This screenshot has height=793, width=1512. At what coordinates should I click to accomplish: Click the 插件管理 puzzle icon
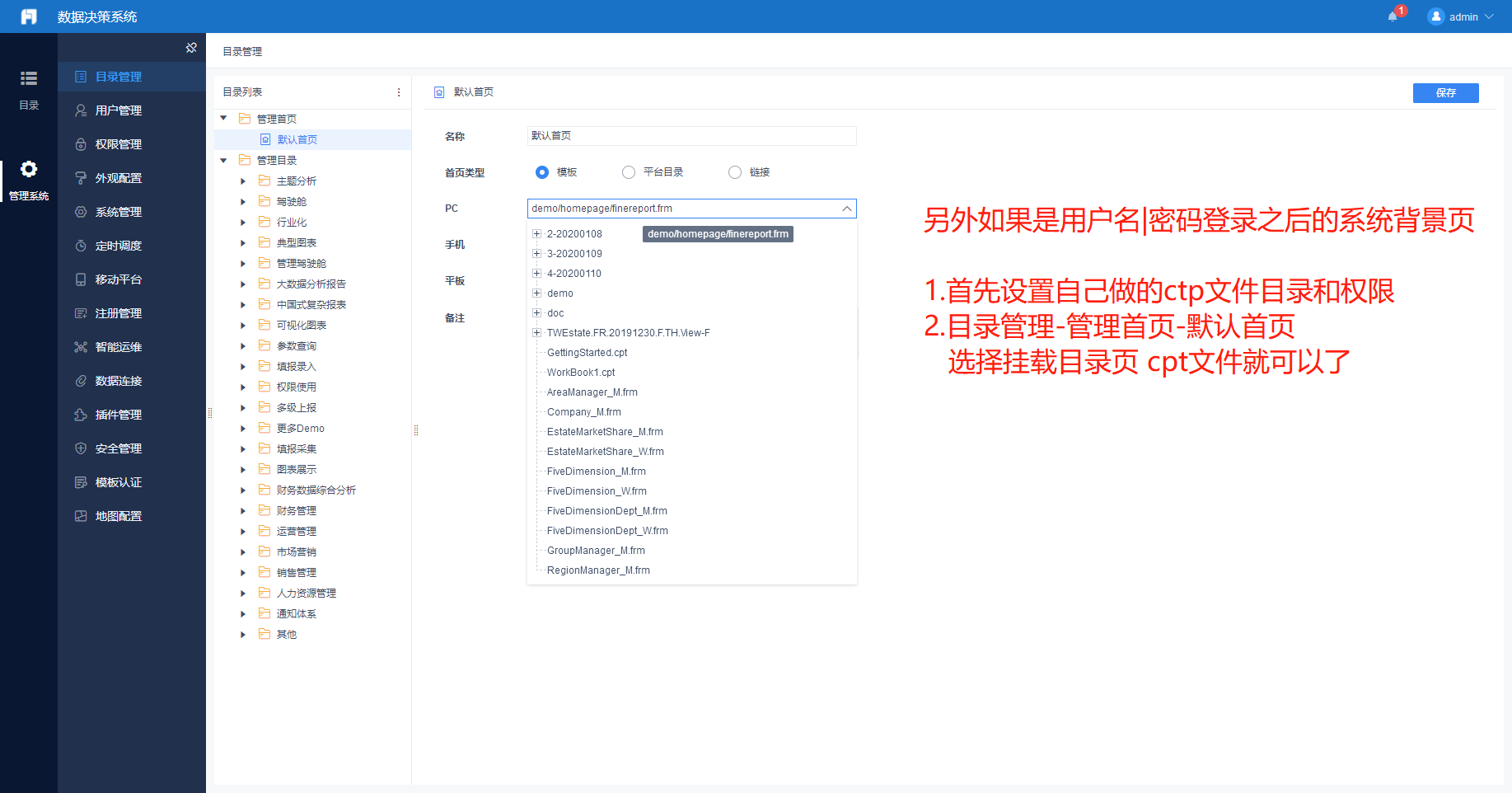pyautogui.click(x=81, y=415)
